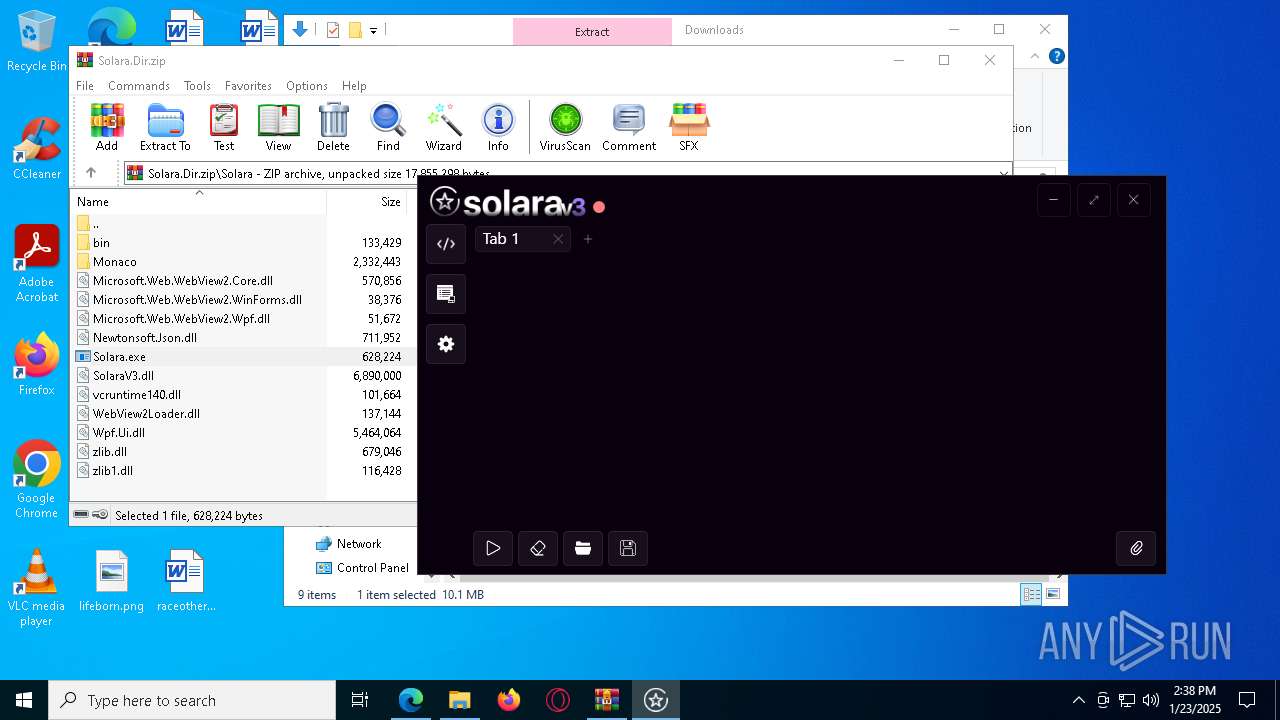
Task: Open the Comment tool in WinRAR
Action: click(629, 127)
